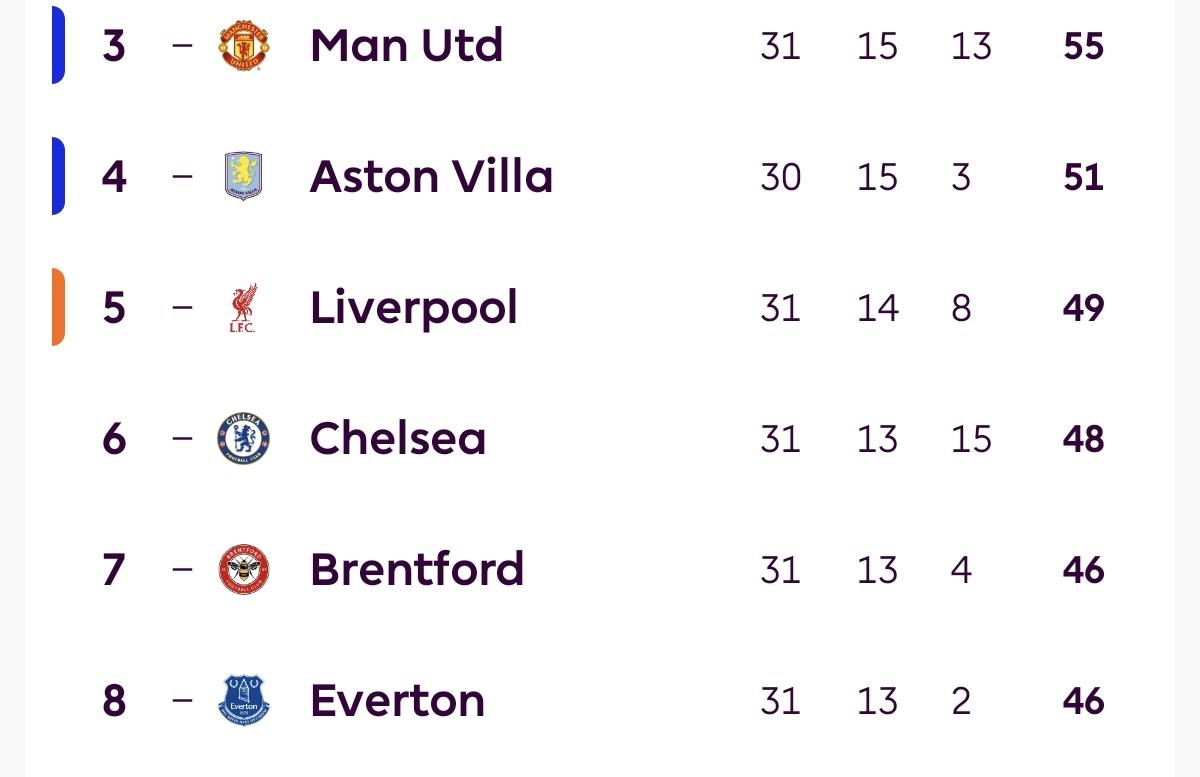Click Man Utd's 55 points total
Image resolution: width=1200 pixels, height=777 pixels.
(1083, 46)
